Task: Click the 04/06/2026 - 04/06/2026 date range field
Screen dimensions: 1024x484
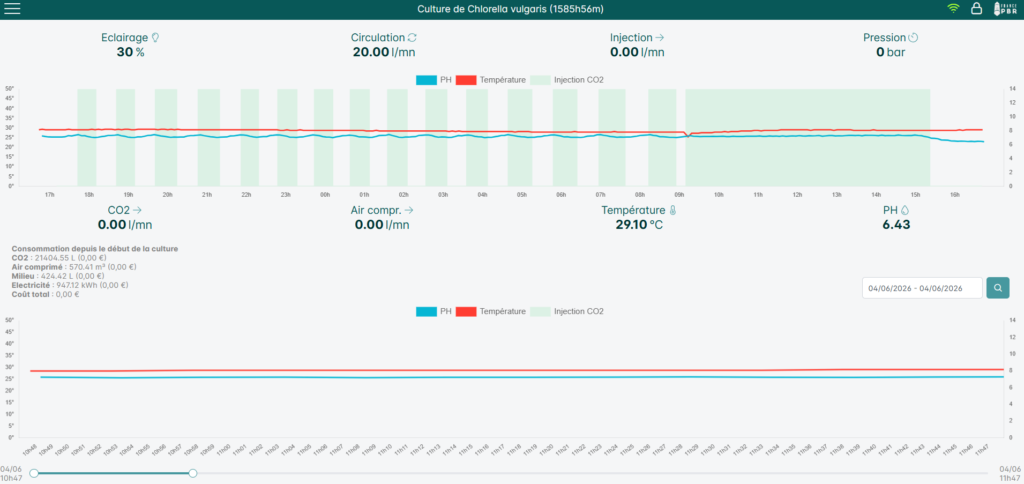Action: (922, 288)
